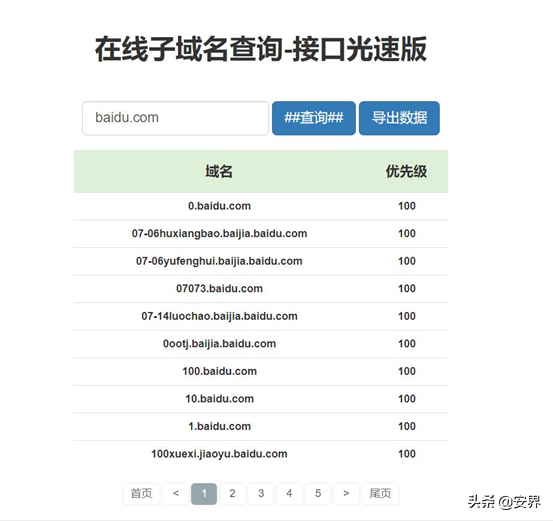The width and height of the screenshot is (553, 521).
Task: Select 07-06huxiangbao.baijia.baidu.com domain cell
Action: [x=219, y=234]
